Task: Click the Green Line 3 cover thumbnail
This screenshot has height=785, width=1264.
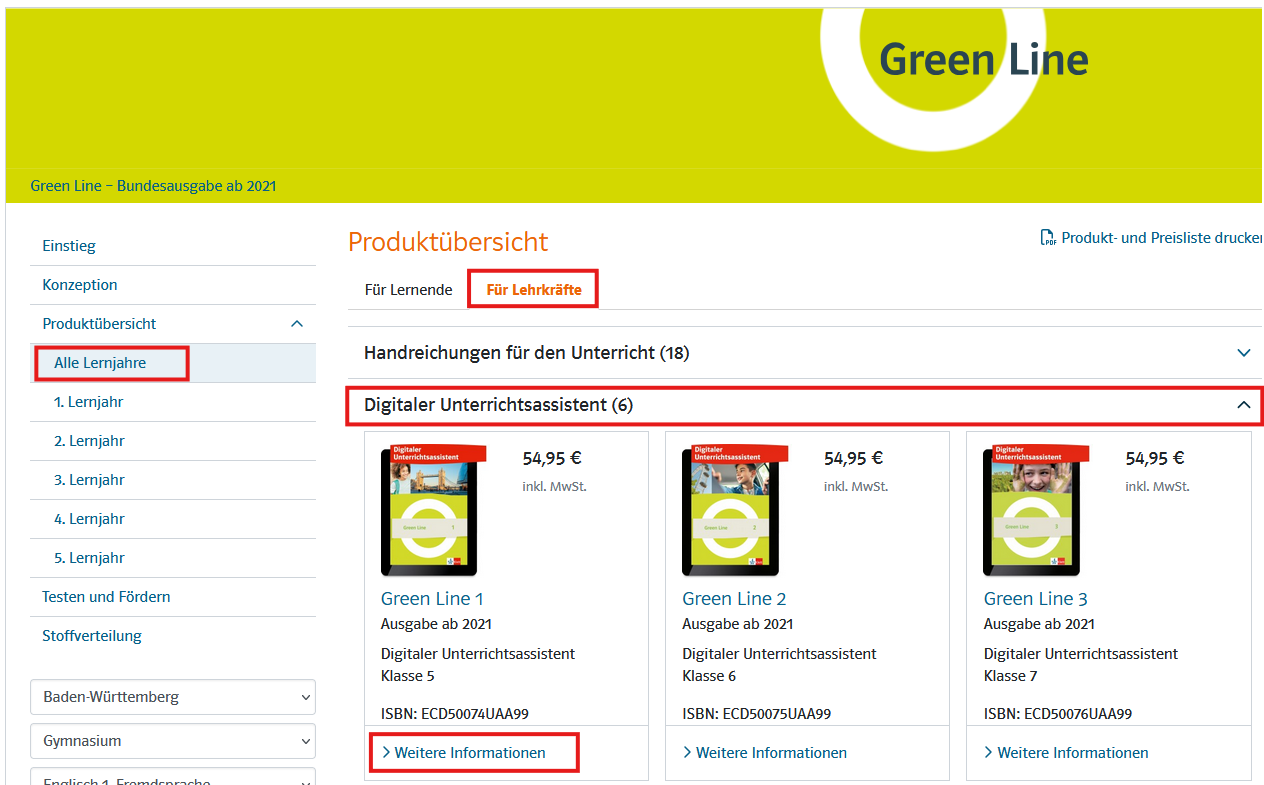Action: click(x=1035, y=510)
